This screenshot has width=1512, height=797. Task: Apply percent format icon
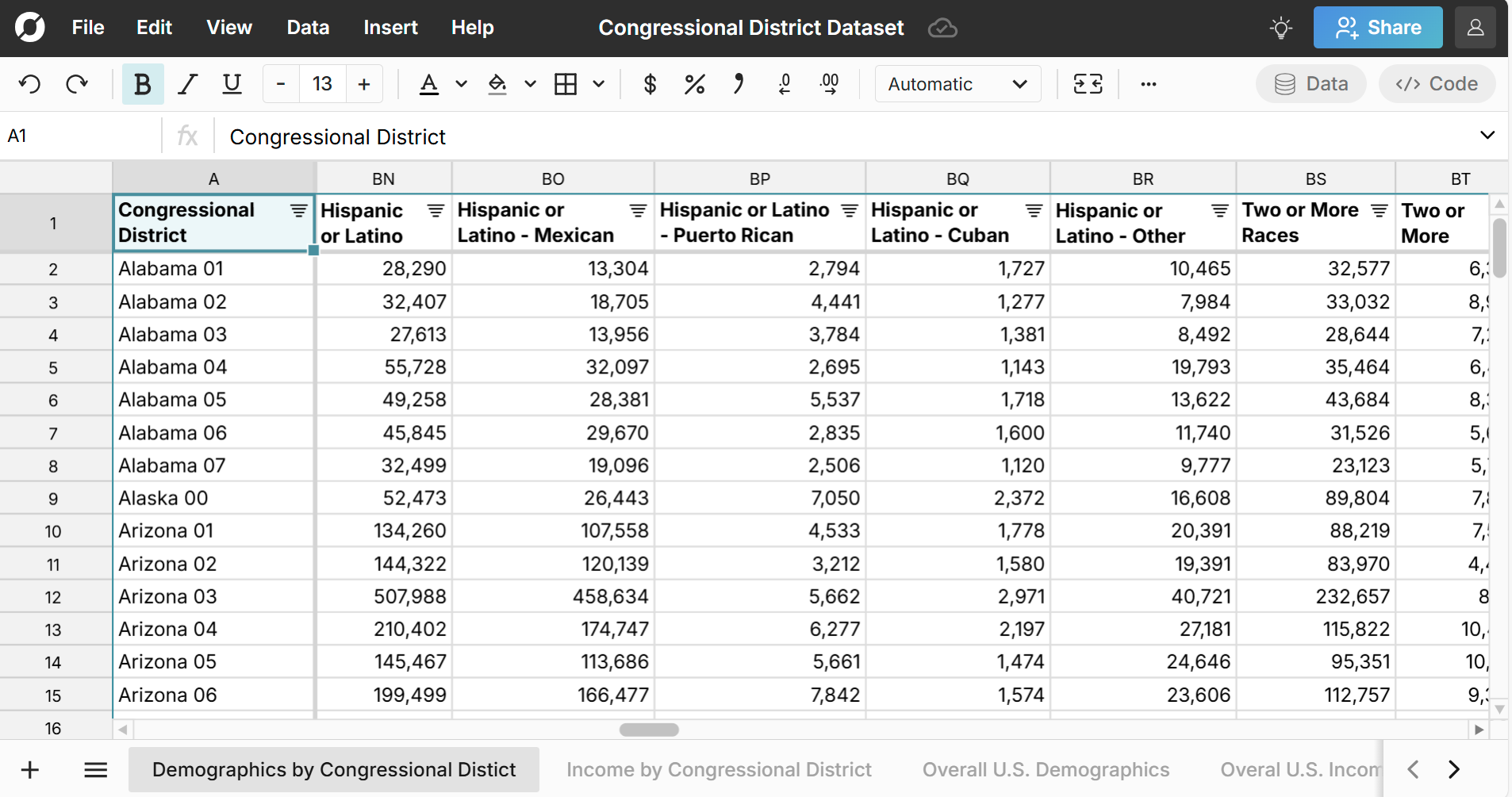pos(694,84)
